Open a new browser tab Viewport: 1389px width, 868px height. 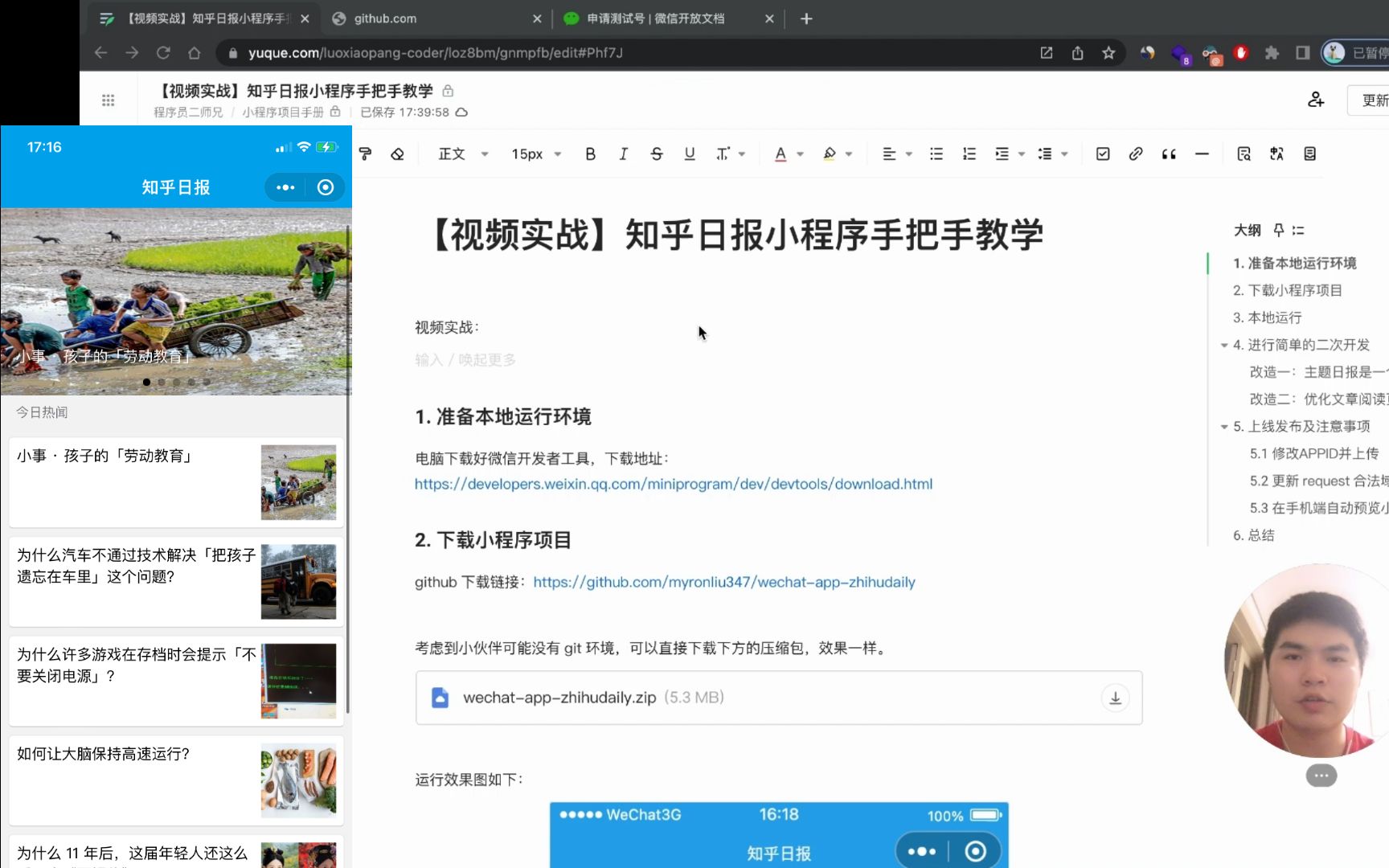click(806, 18)
